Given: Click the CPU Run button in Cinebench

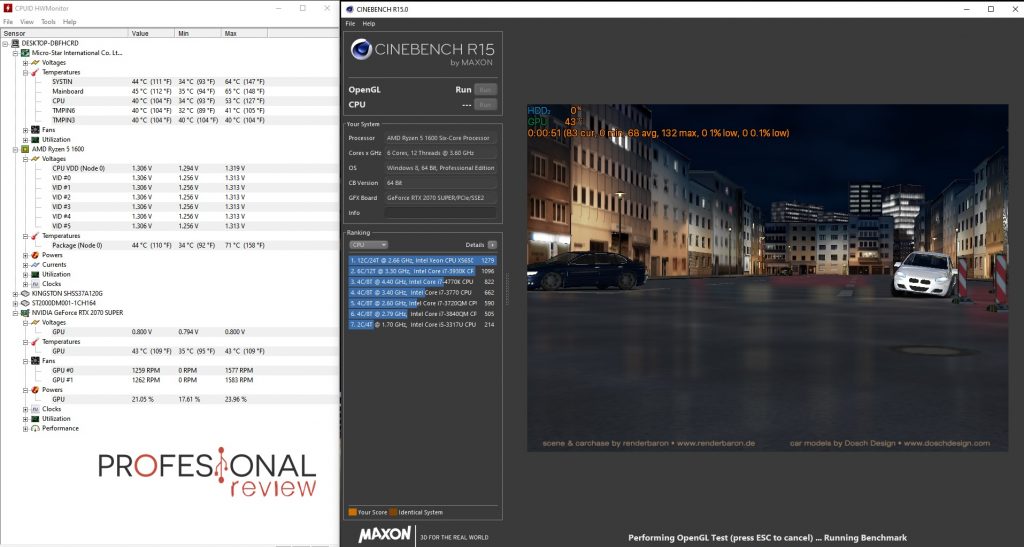Looking at the screenshot, I should point(485,104).
